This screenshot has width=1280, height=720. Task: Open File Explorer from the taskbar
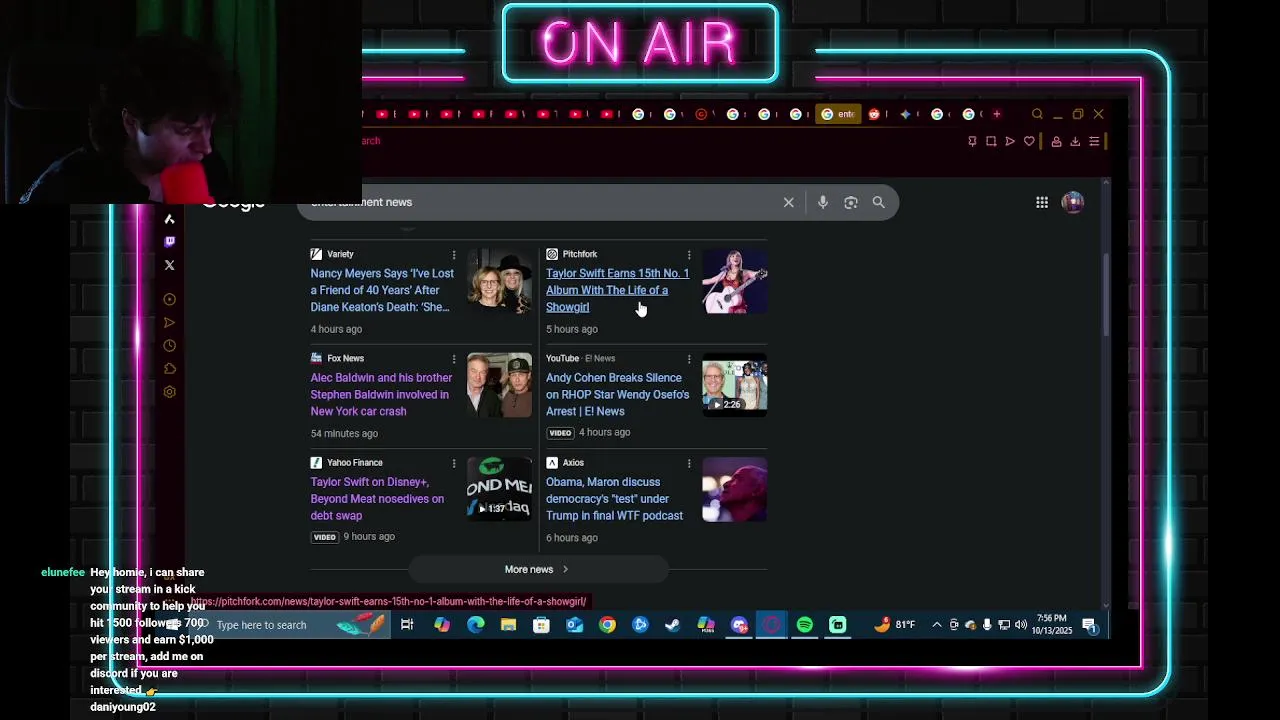click(x=508, y=625)
